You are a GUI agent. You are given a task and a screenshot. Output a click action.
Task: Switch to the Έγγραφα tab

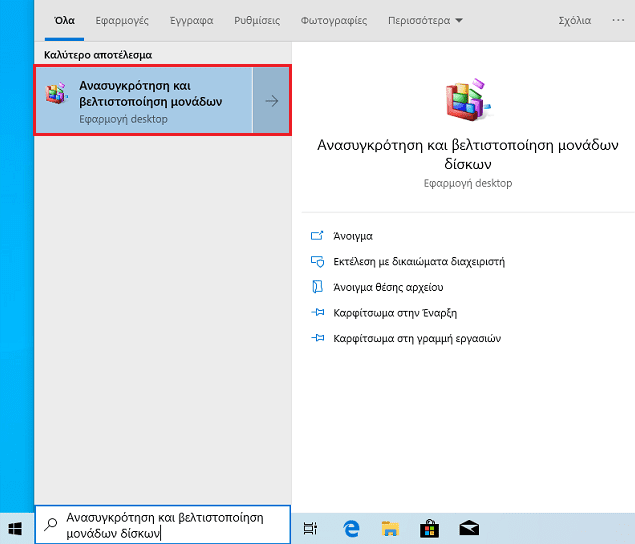click(191, 20)
